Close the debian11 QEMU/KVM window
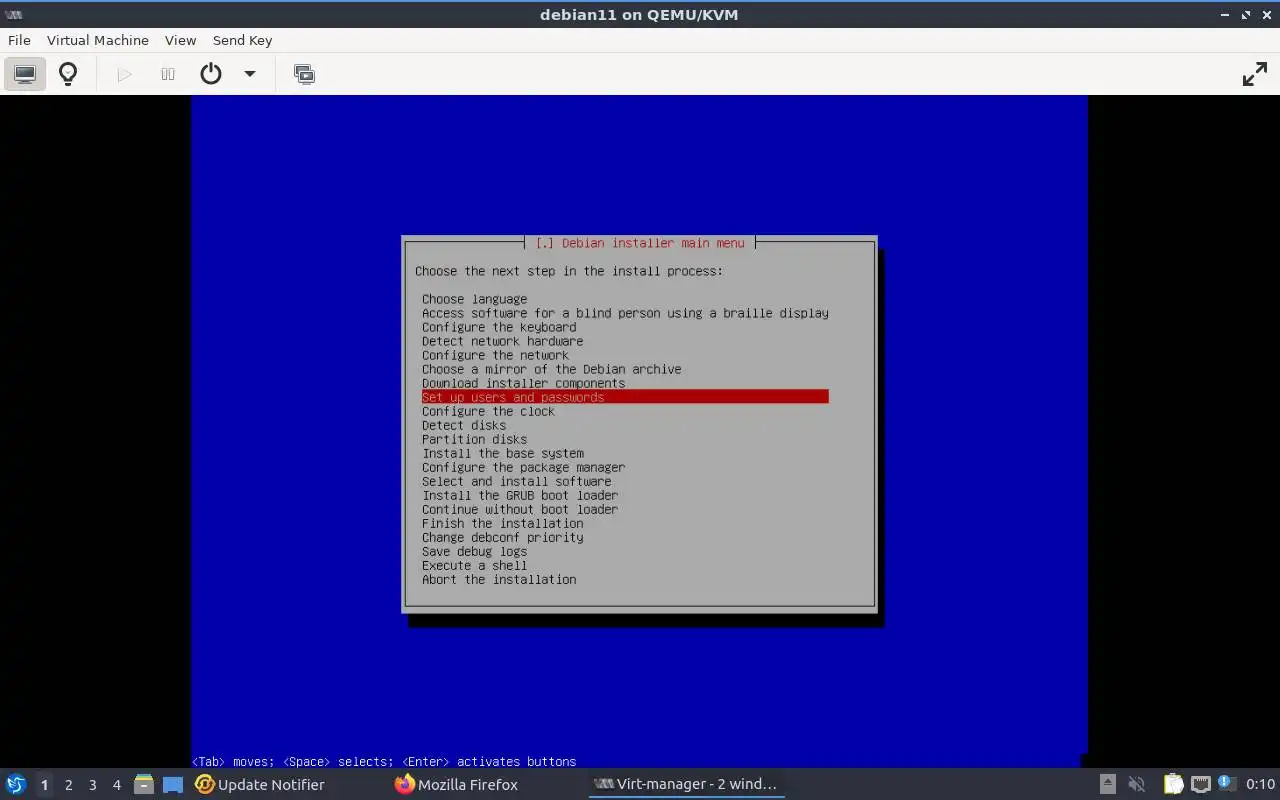The height and width of the screenshot is (800, 1280). (1266, 15)
